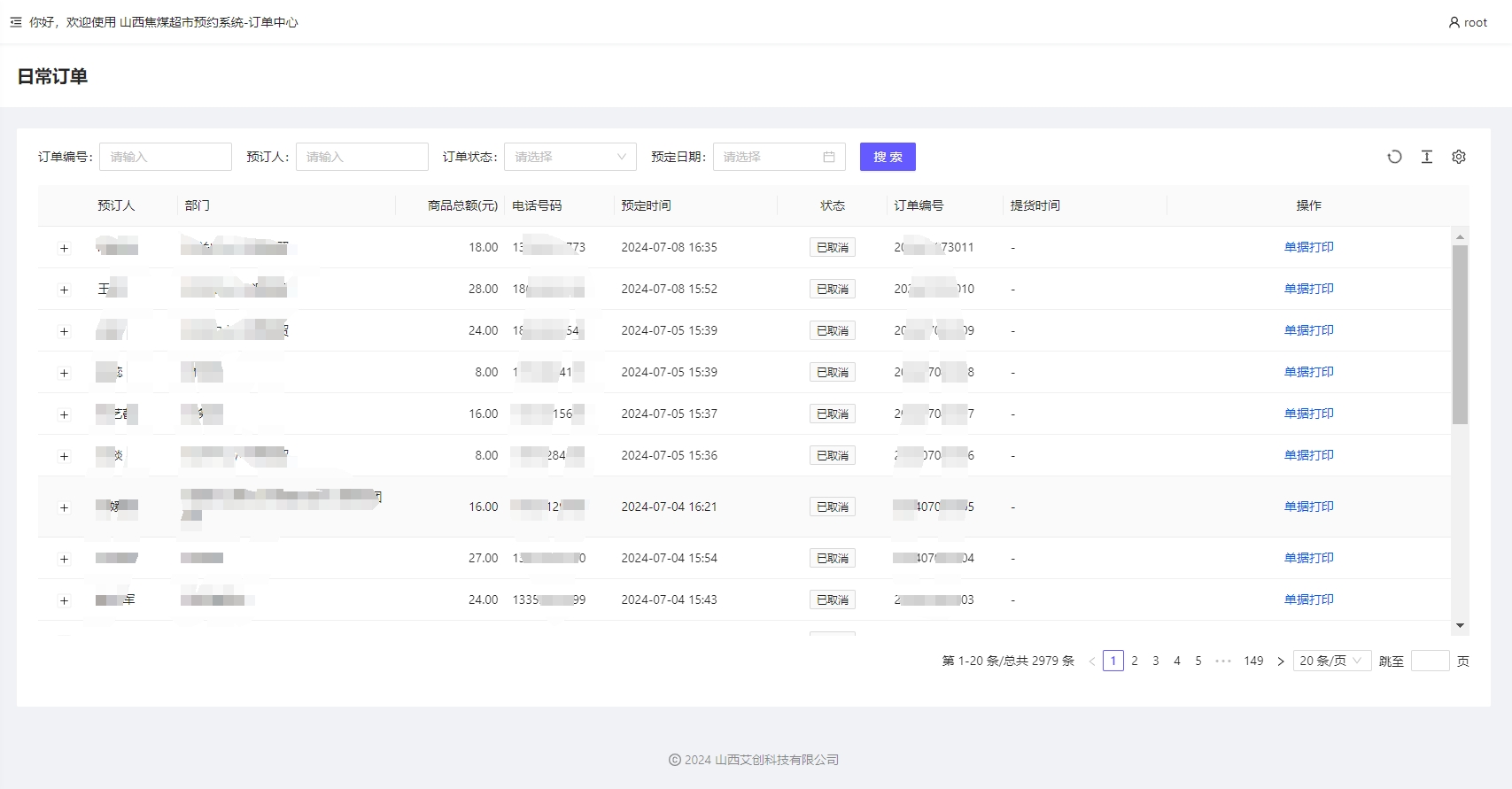This screenshot has height=789, width=1512.
Task: Print receipt for order booked 2024-07-08 15:52
Action: pyautogui.click(x=1308, y=289)
